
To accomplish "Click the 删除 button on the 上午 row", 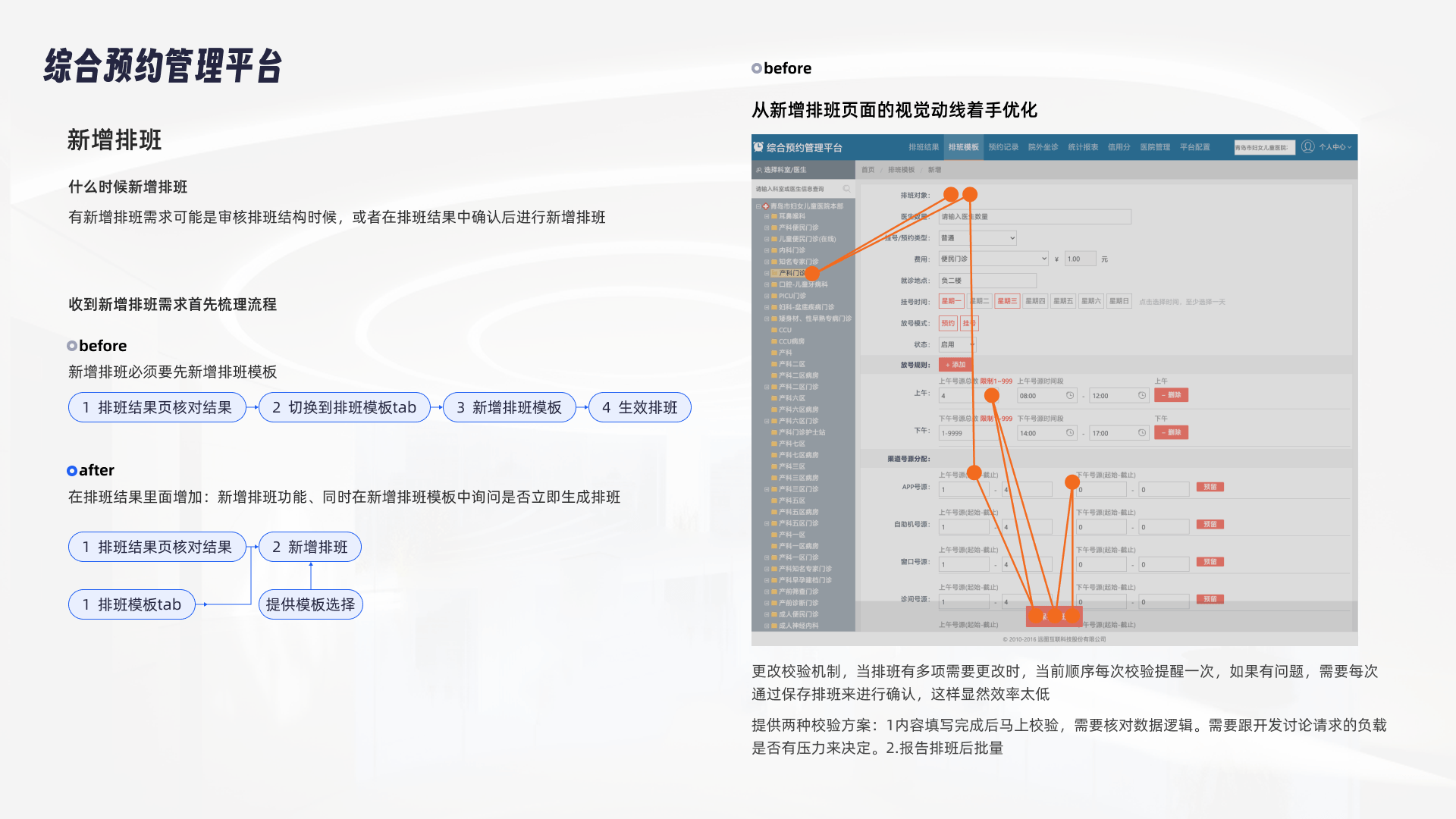I will (1171, 395).
